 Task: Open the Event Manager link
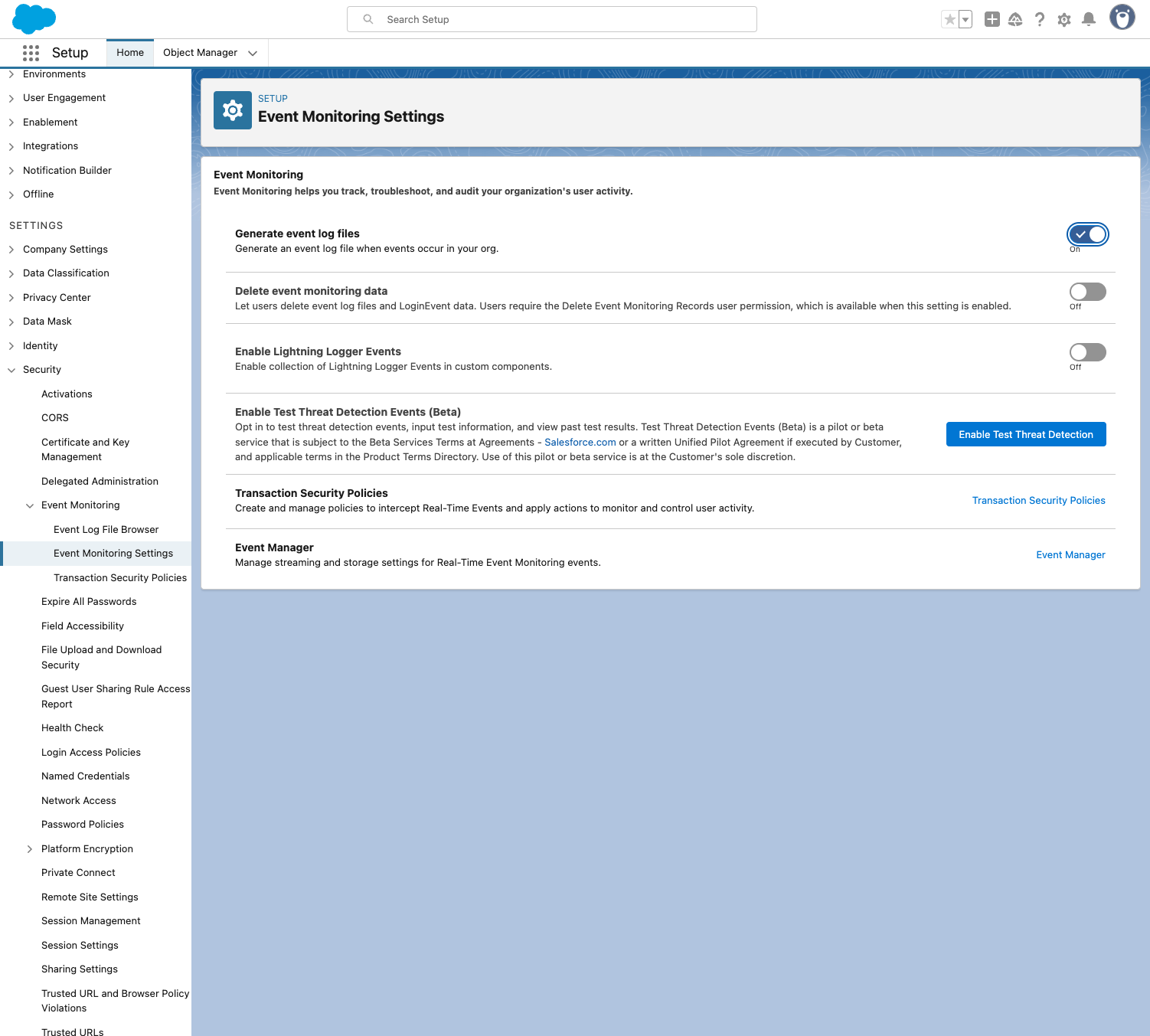tap(1070, 555)
